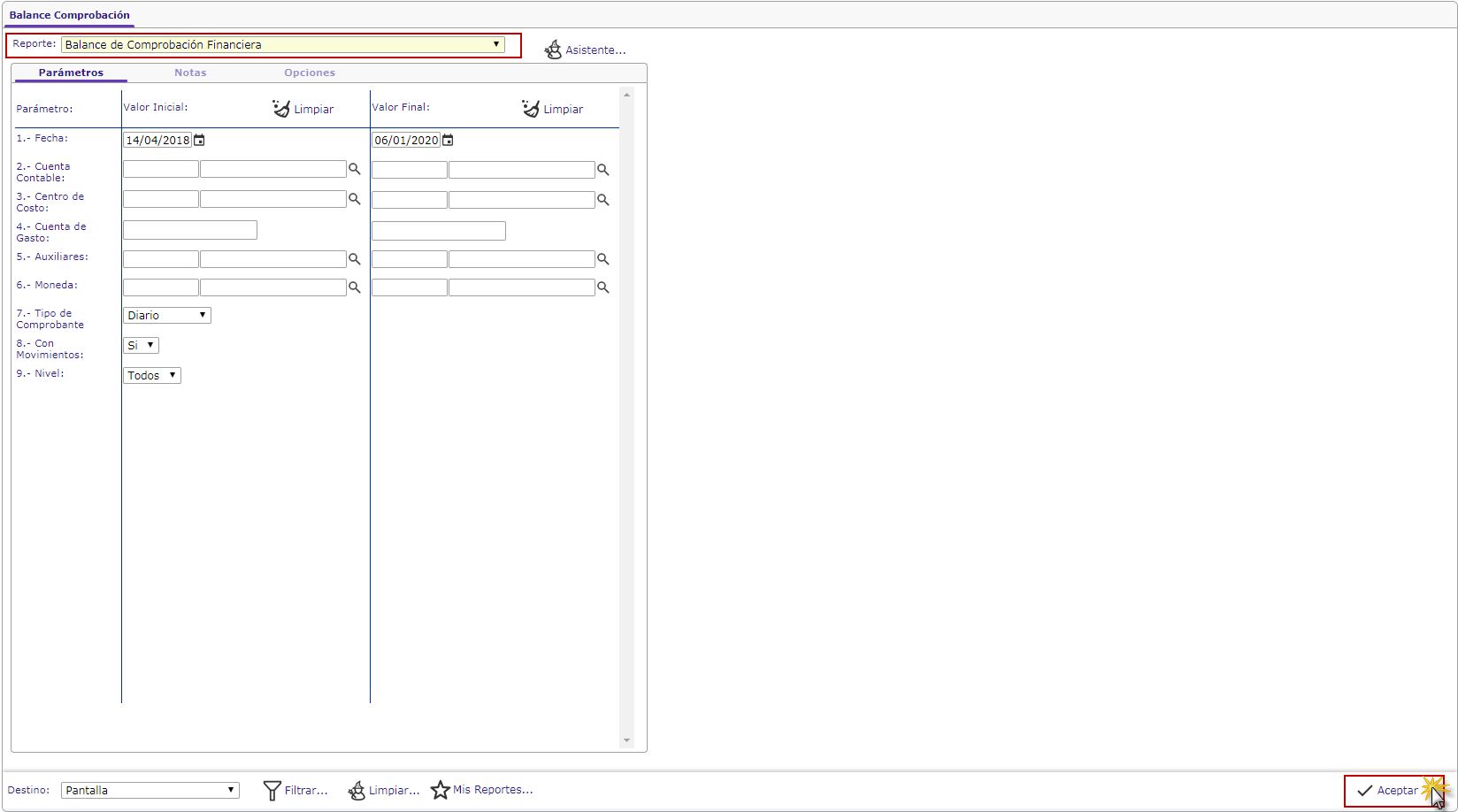The height and width of the screenshot is (812, 1458).
Task: Click the Mis Reportes star icon
Action: point(441,790)
